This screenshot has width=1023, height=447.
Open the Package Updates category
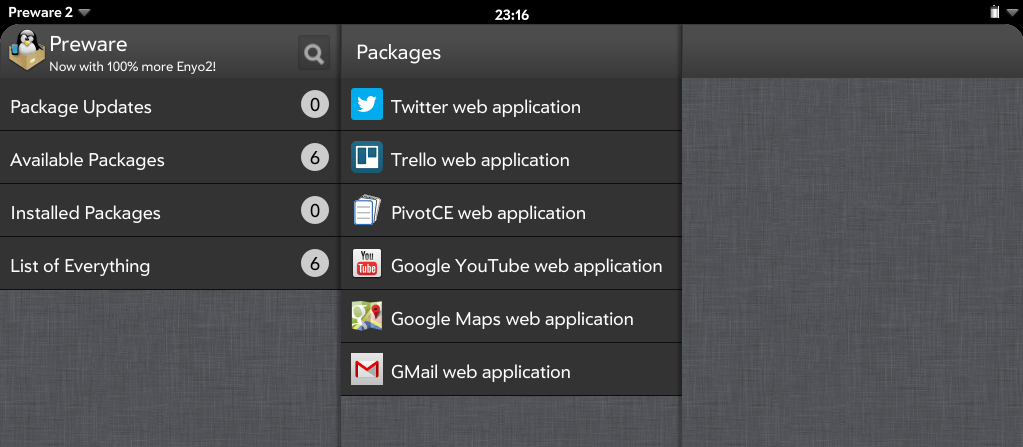coord(150,106)
